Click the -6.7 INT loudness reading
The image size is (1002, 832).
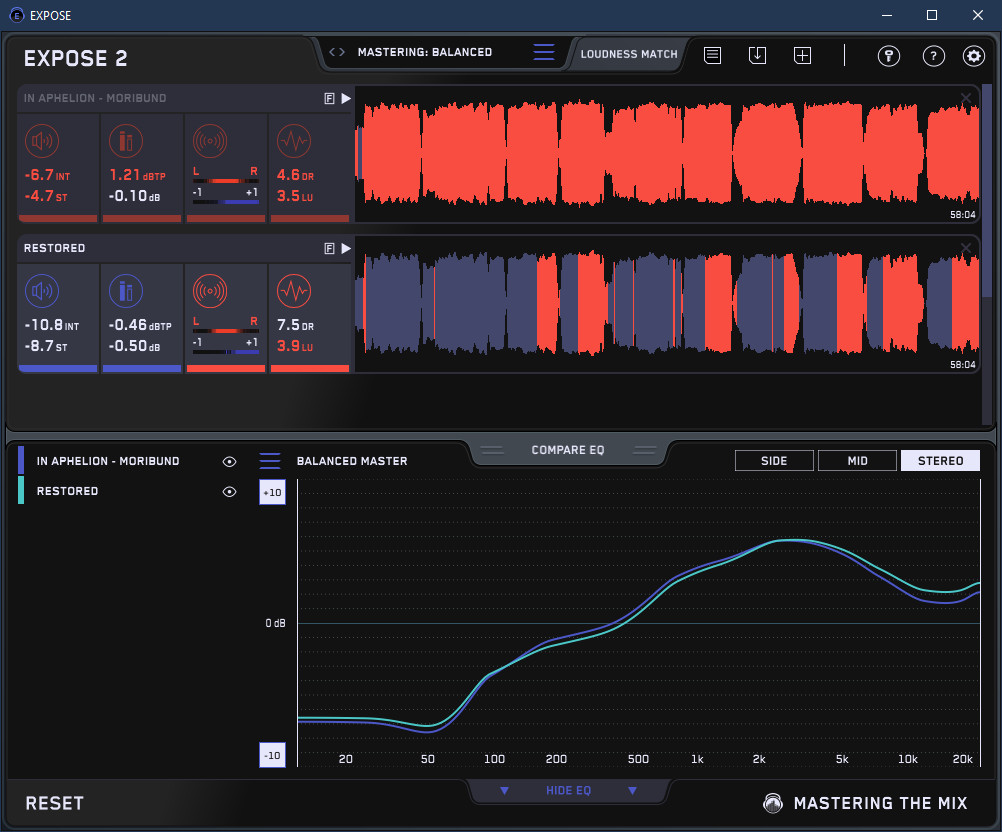[47, 175]
